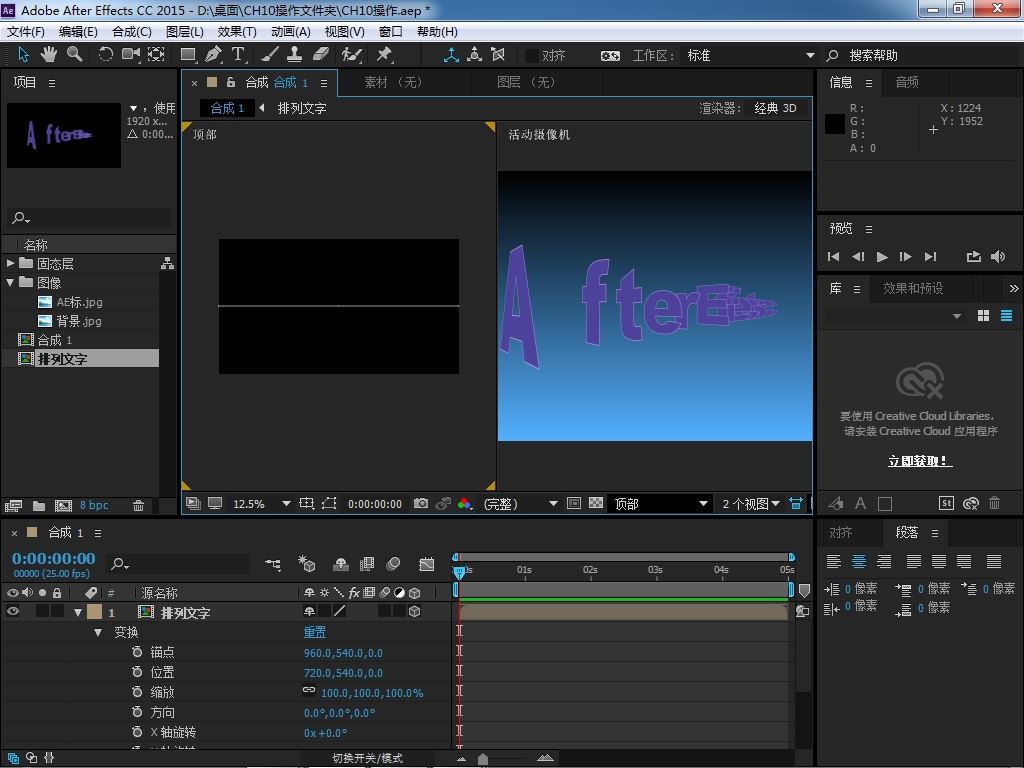This screenshot has width=1024, height=768.
Task: Click the 排列文字 layer label color swatch
Action: (95, 612)
